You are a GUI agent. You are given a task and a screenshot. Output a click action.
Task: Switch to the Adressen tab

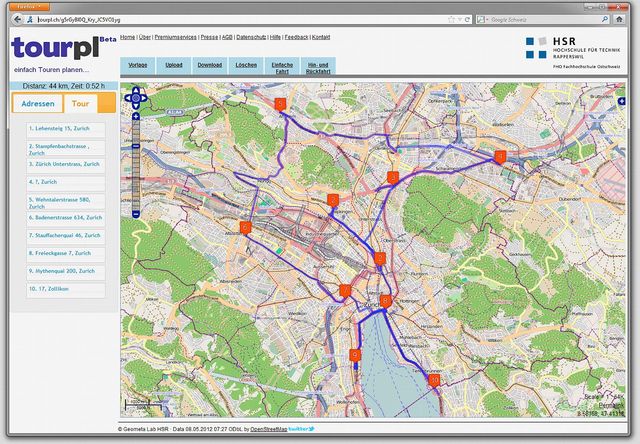click(37, 103)
